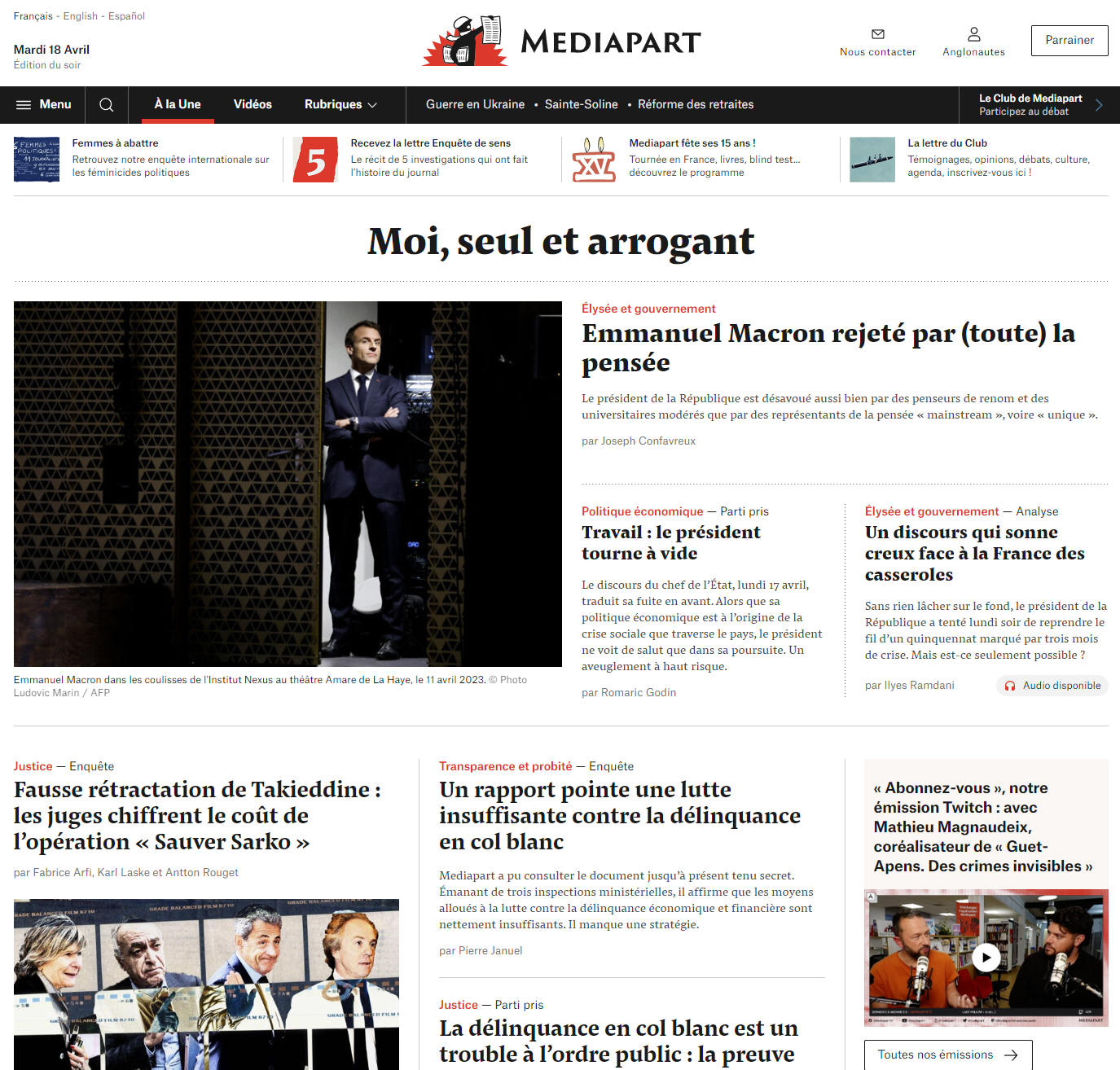Select the À la Une tab
This screenshot has height=1070, width=1120.
click(x=178, y=105)
